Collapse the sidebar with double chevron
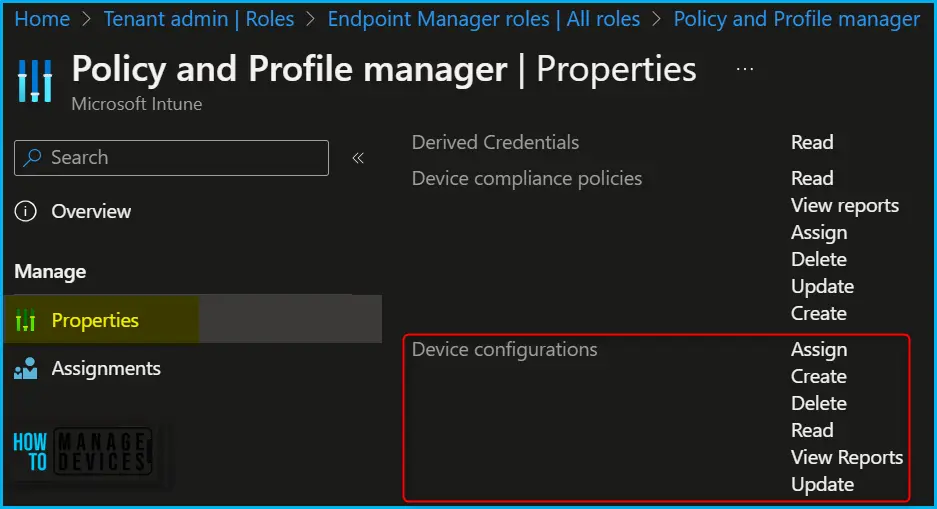 click(358, 158)
